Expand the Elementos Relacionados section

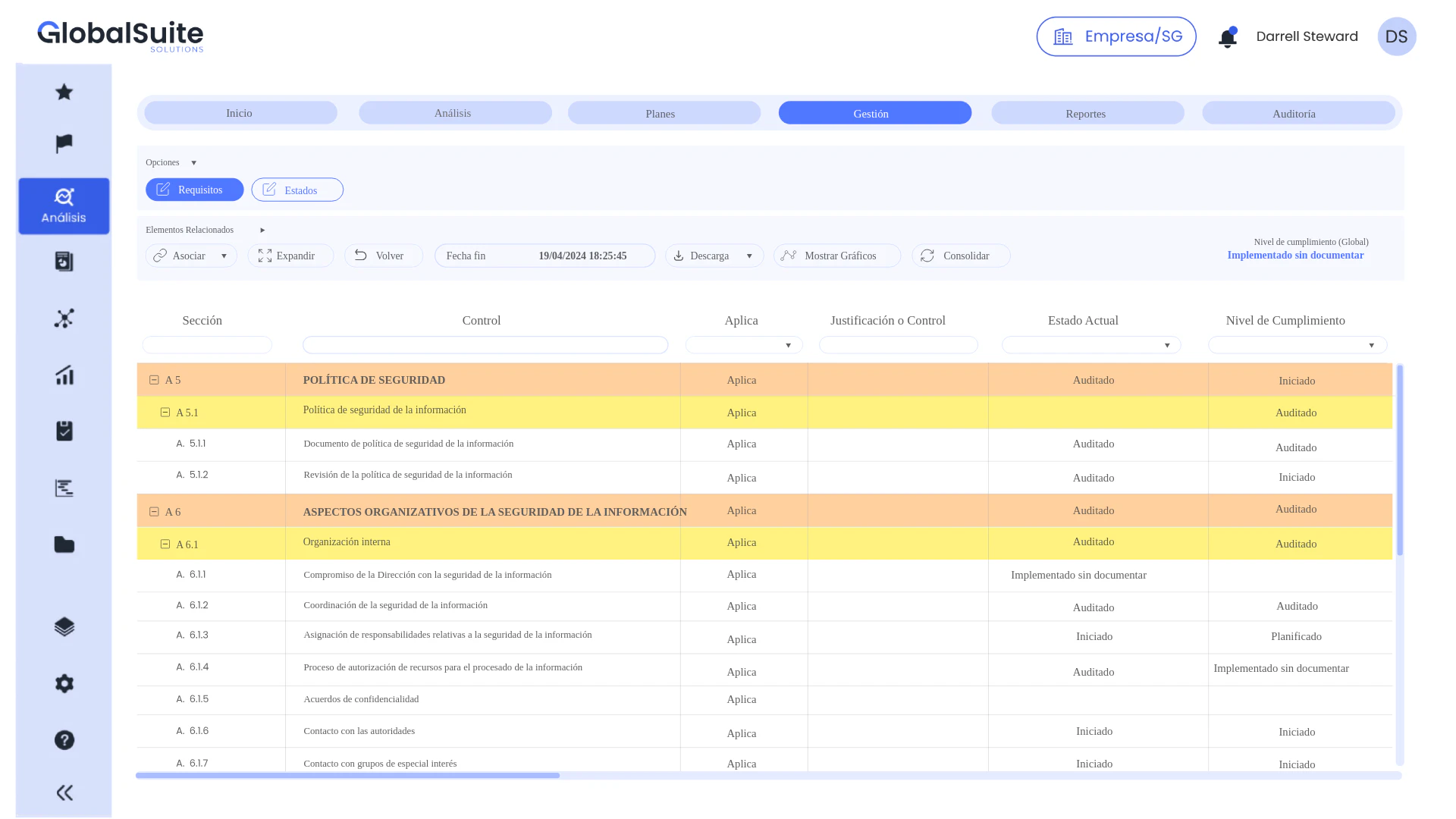262,230
